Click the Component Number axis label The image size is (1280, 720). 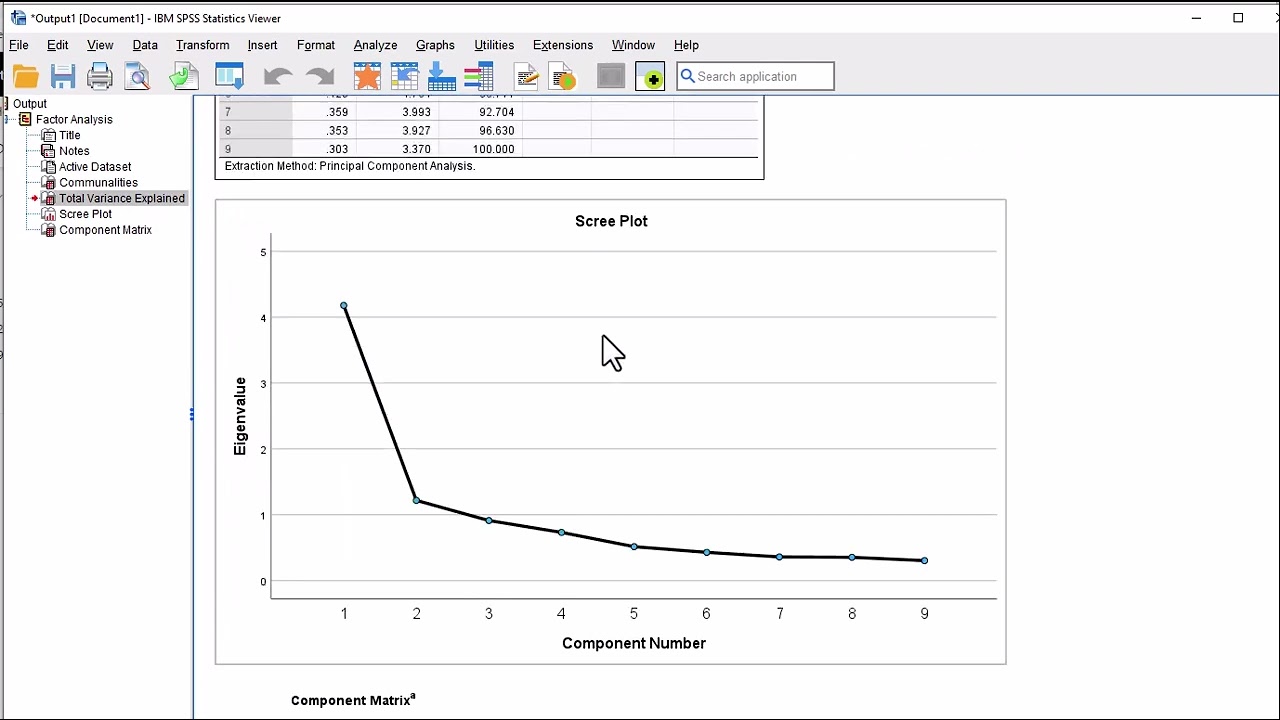pyautogui.click(x=634, y=643)
